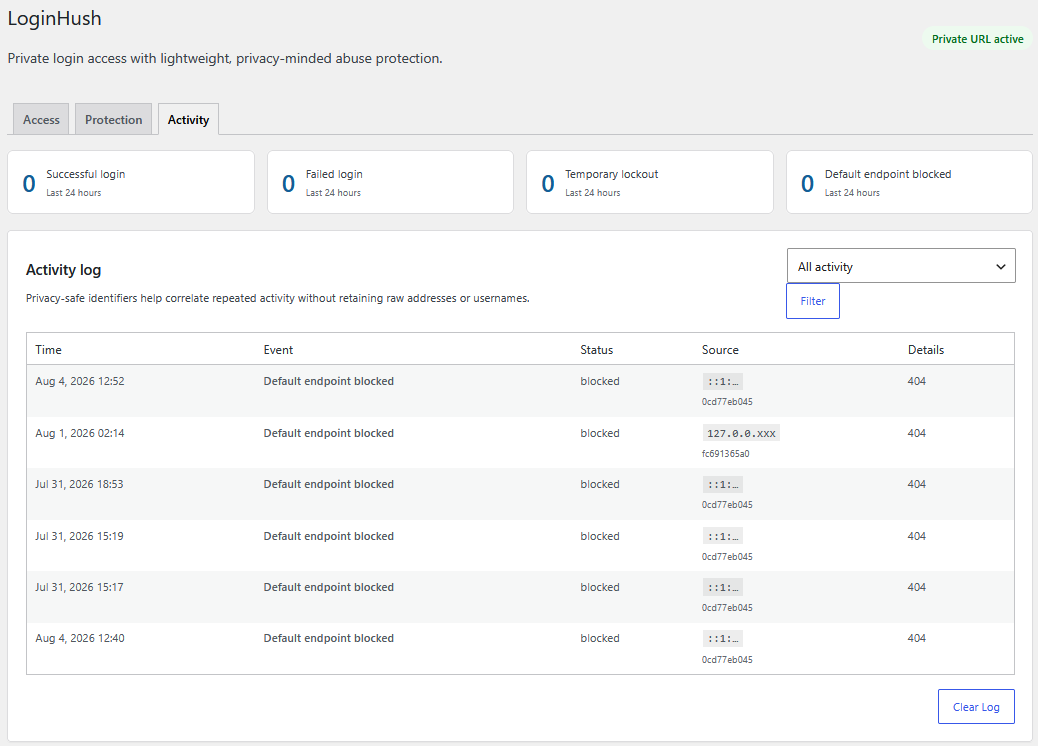Click the Clear Log button
The image size is (1038, 746).
pos(976,707)
